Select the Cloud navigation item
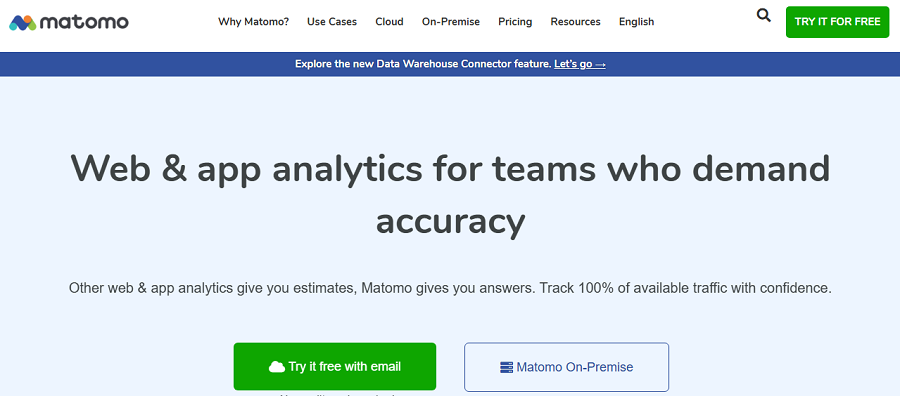The height and width of the screenshot is (396, 900). coord(389,22)
